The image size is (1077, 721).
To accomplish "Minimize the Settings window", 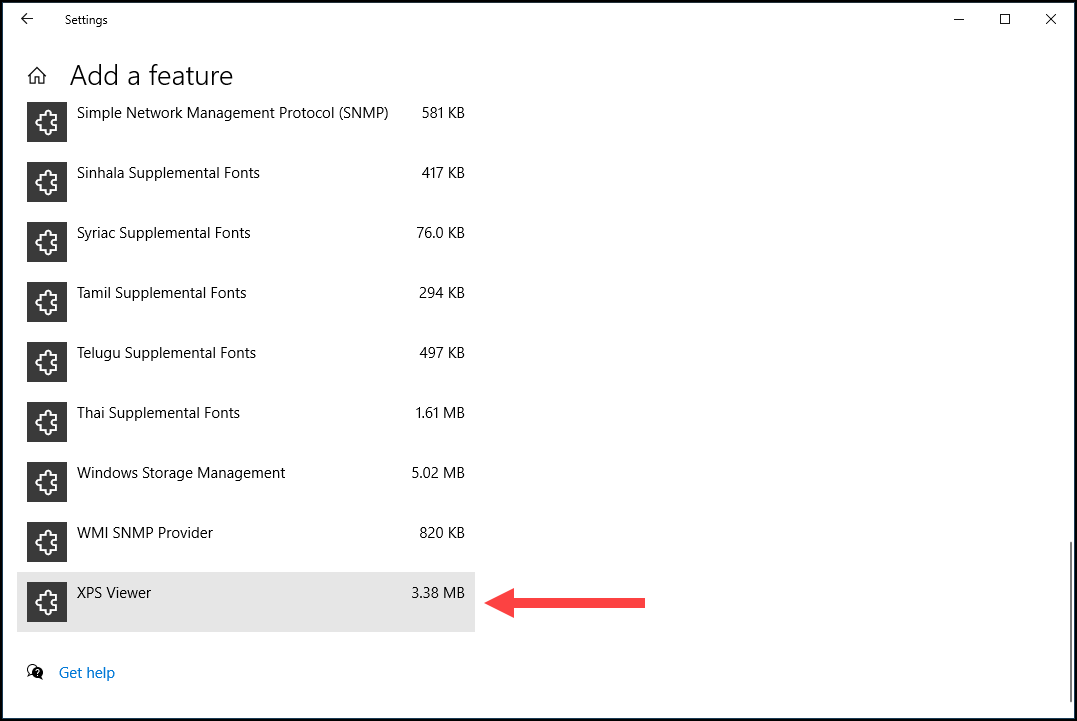I will pyautogui.click(x=959, y=19).
